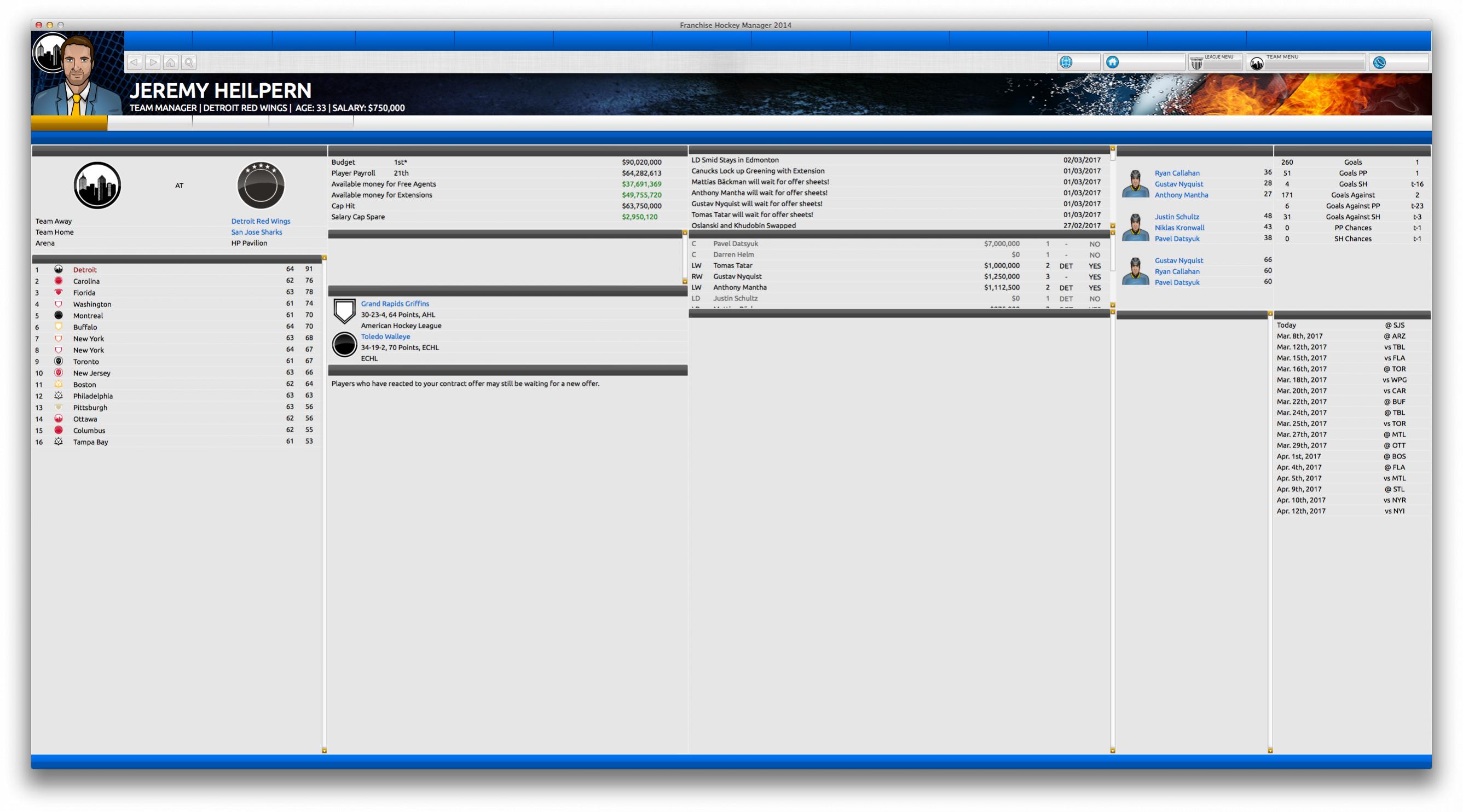The width and height of the screenshot is (1463, 812).
Task: Go forward with the right arrow button
Action: tap(153, 62)
